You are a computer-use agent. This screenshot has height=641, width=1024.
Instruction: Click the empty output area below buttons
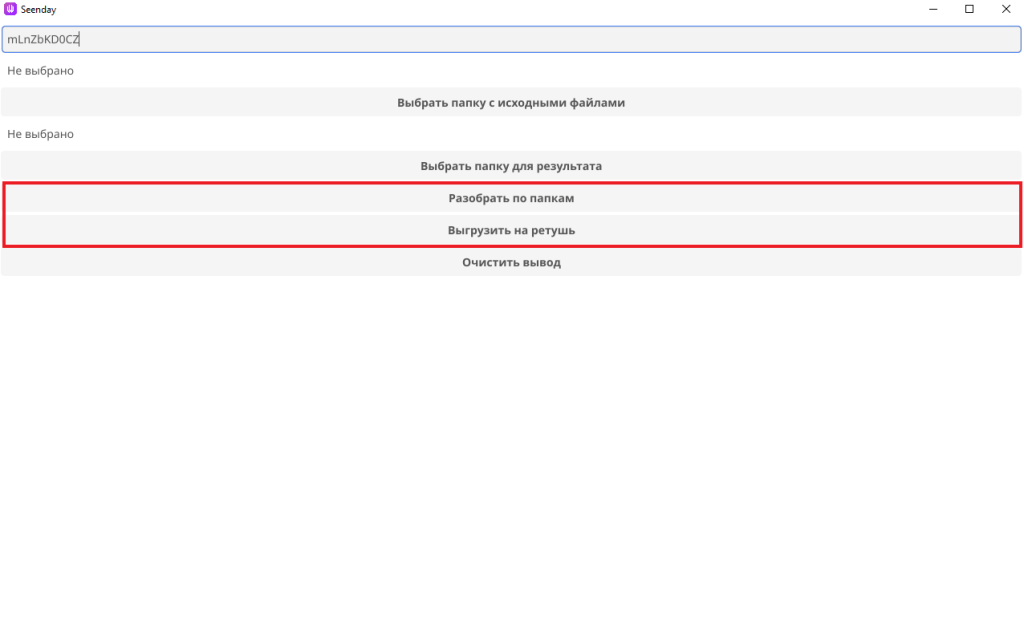click(511, 450)
